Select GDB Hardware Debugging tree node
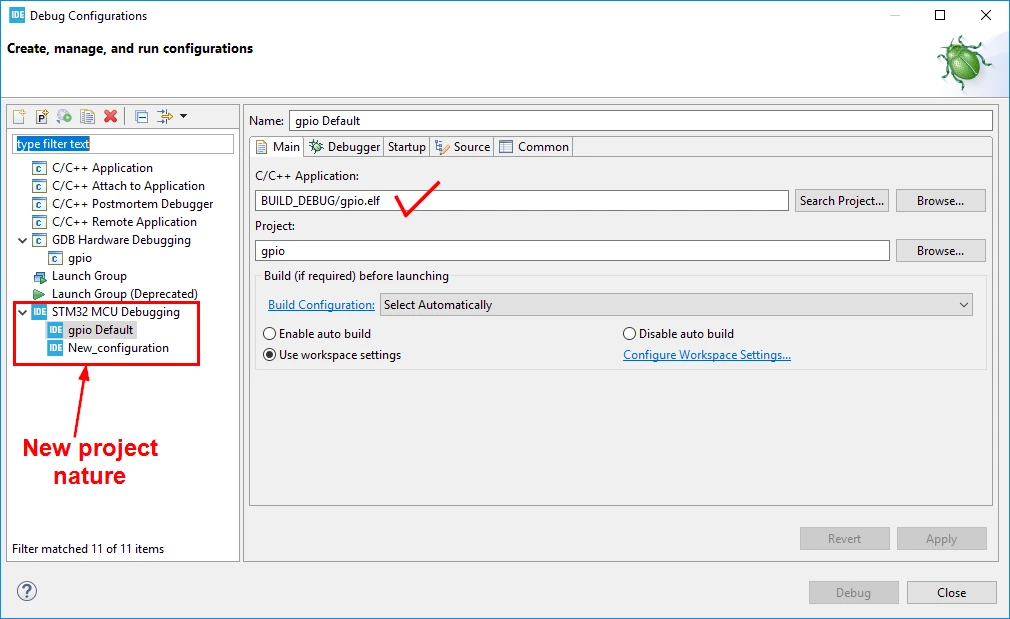 tap(121, 240)
